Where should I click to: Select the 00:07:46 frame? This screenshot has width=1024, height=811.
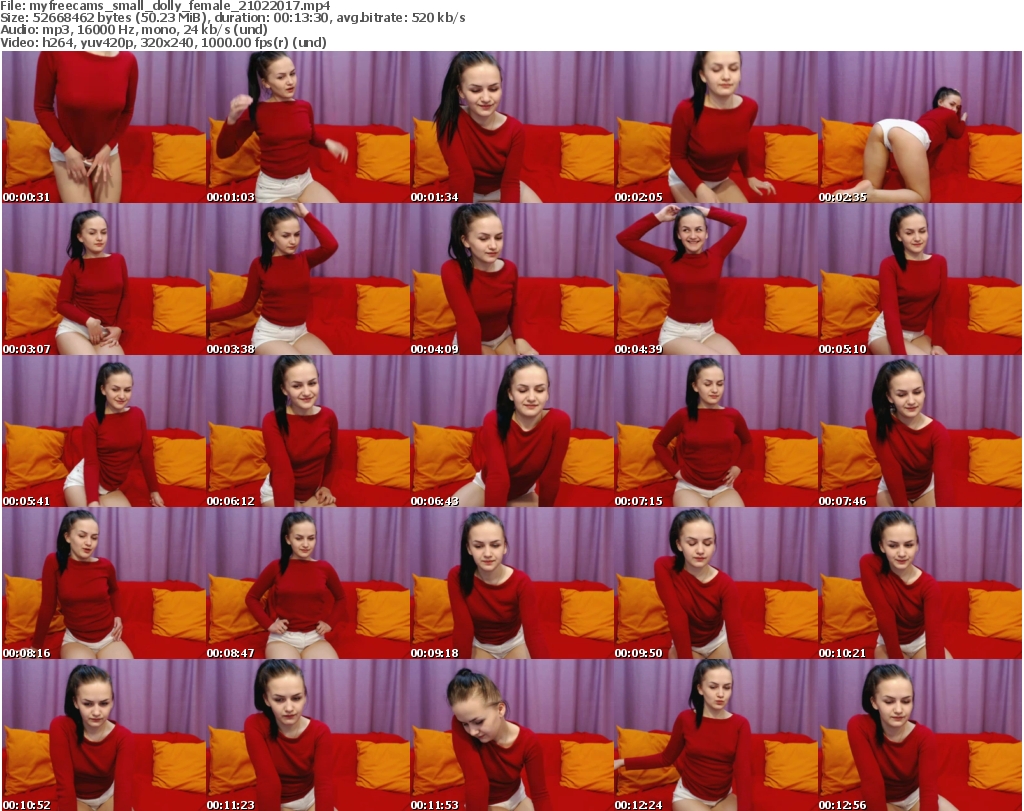click(x=920, y=431)
